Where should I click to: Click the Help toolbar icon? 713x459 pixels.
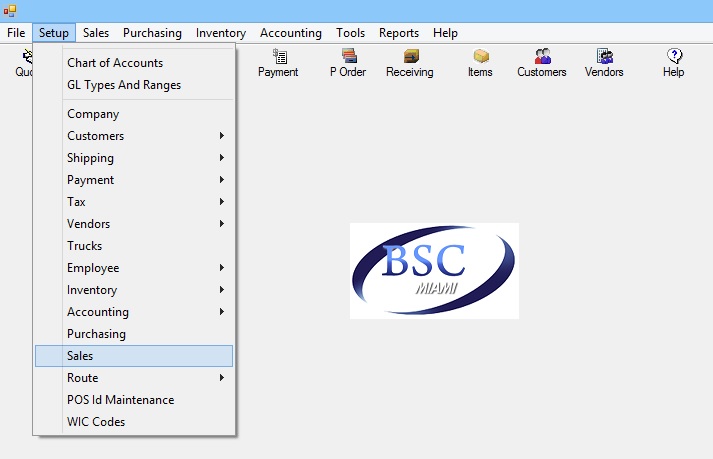click(x=673, y=63)
